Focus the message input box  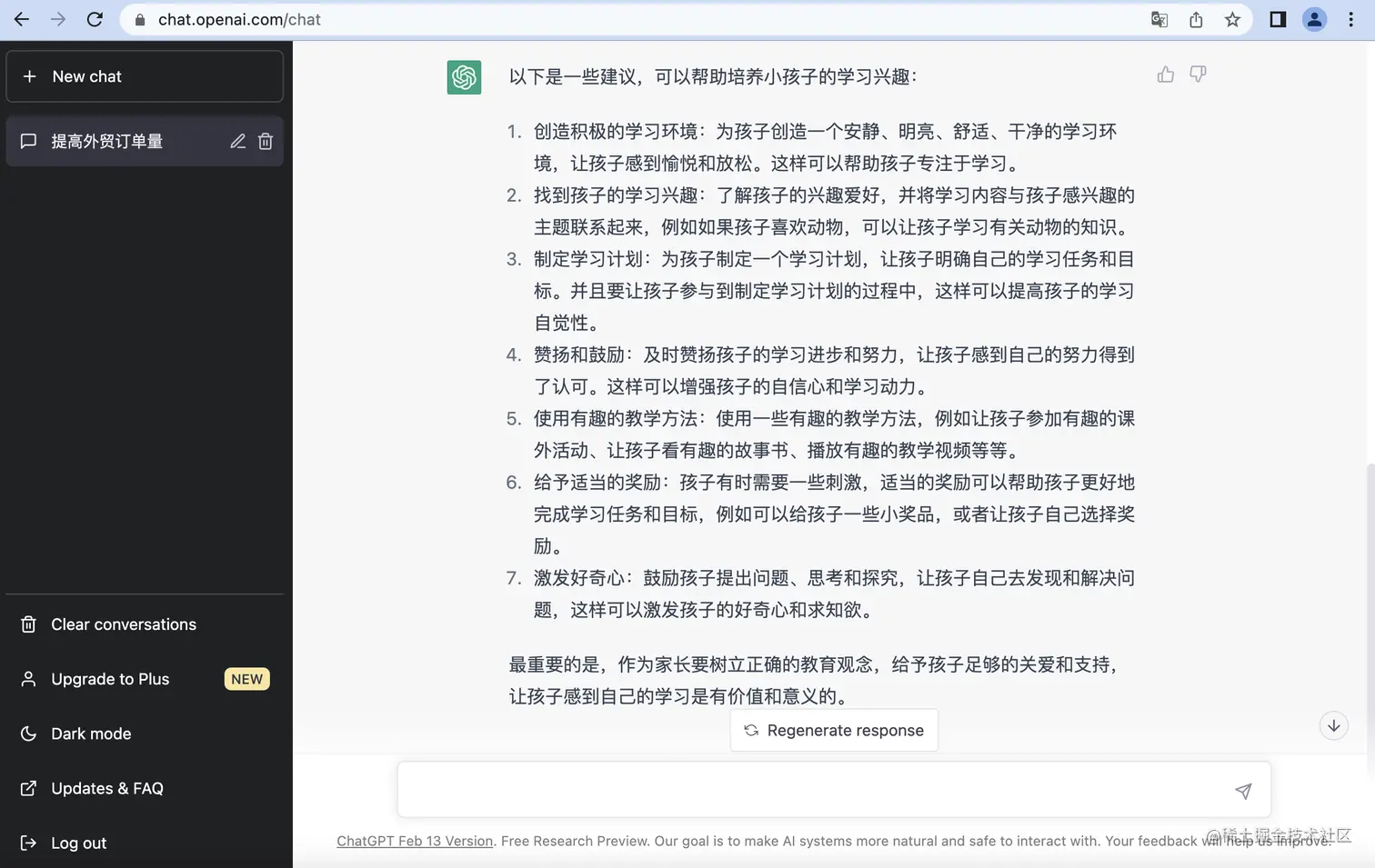click(x=834, y=790)
